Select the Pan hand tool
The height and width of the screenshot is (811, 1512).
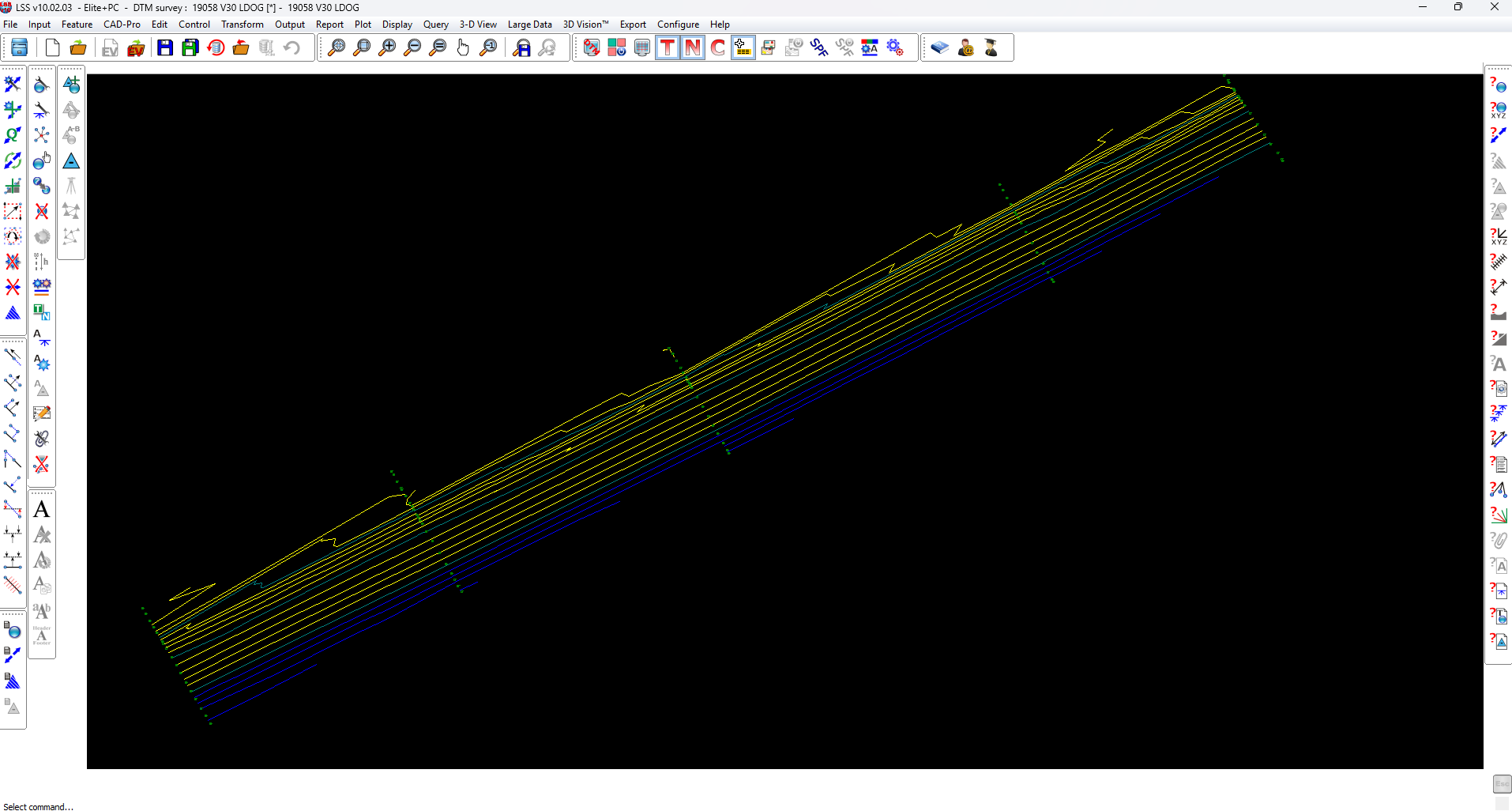click(463, 48)
